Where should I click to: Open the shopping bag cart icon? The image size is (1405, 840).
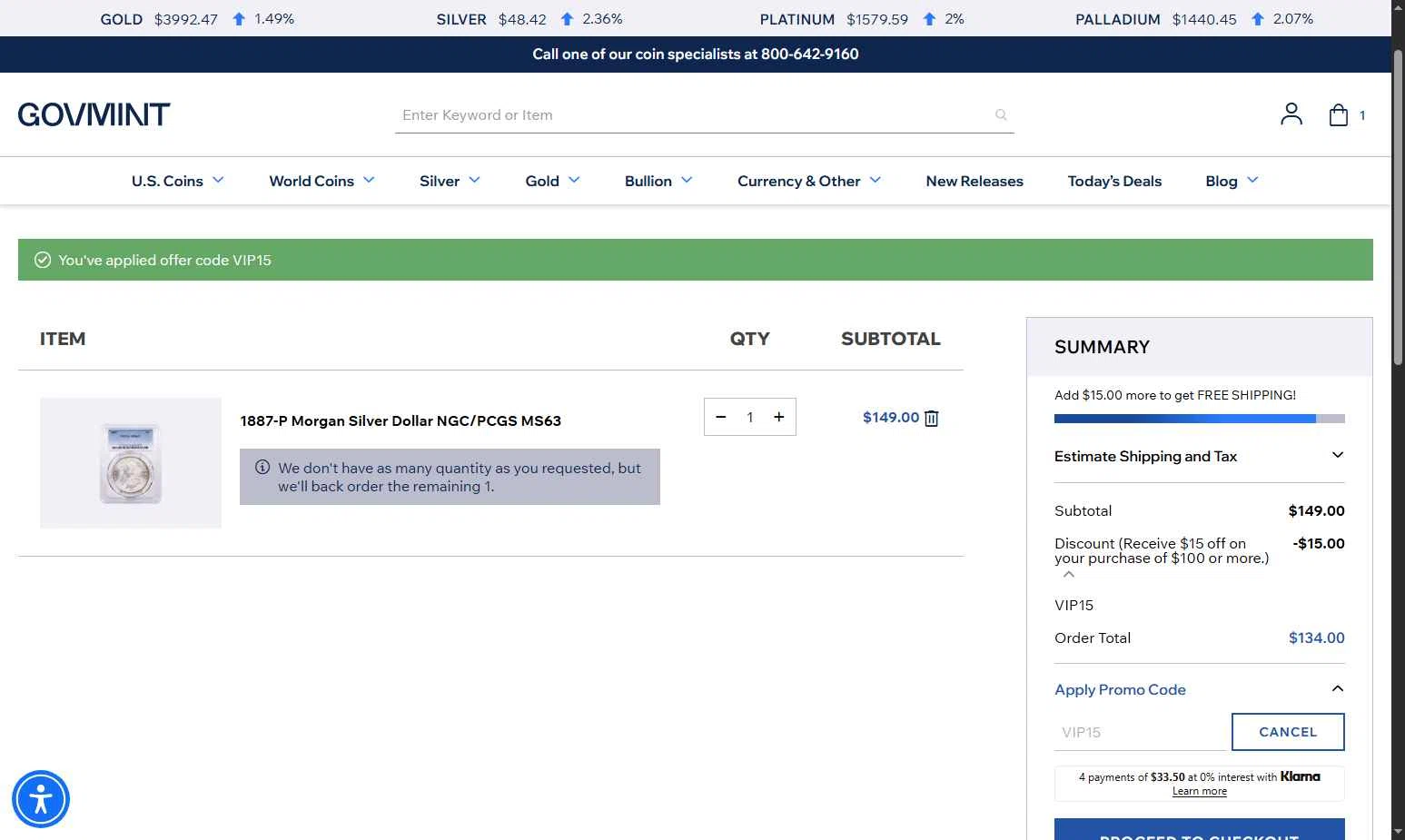tap(1338, 114)
